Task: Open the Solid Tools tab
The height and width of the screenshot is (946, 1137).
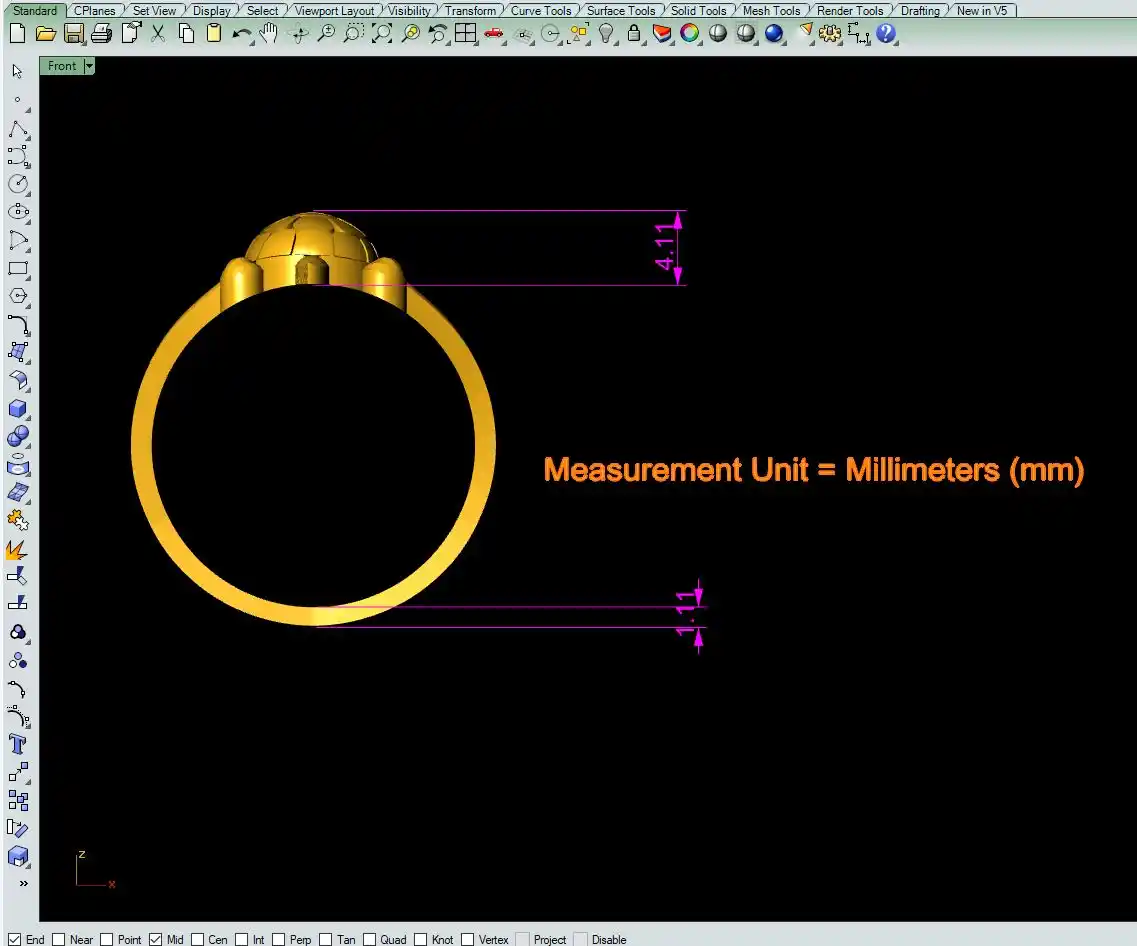Action: pos(698,11)
